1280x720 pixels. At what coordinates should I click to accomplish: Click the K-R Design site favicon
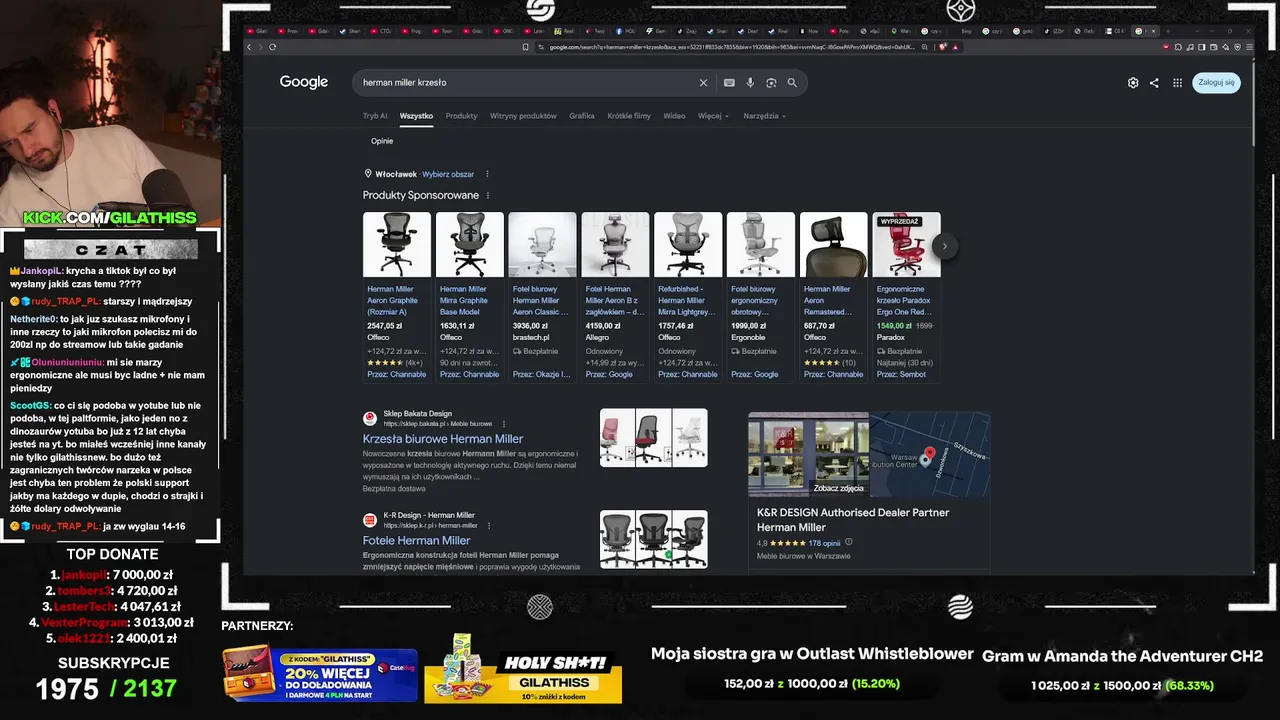[370, 520]
